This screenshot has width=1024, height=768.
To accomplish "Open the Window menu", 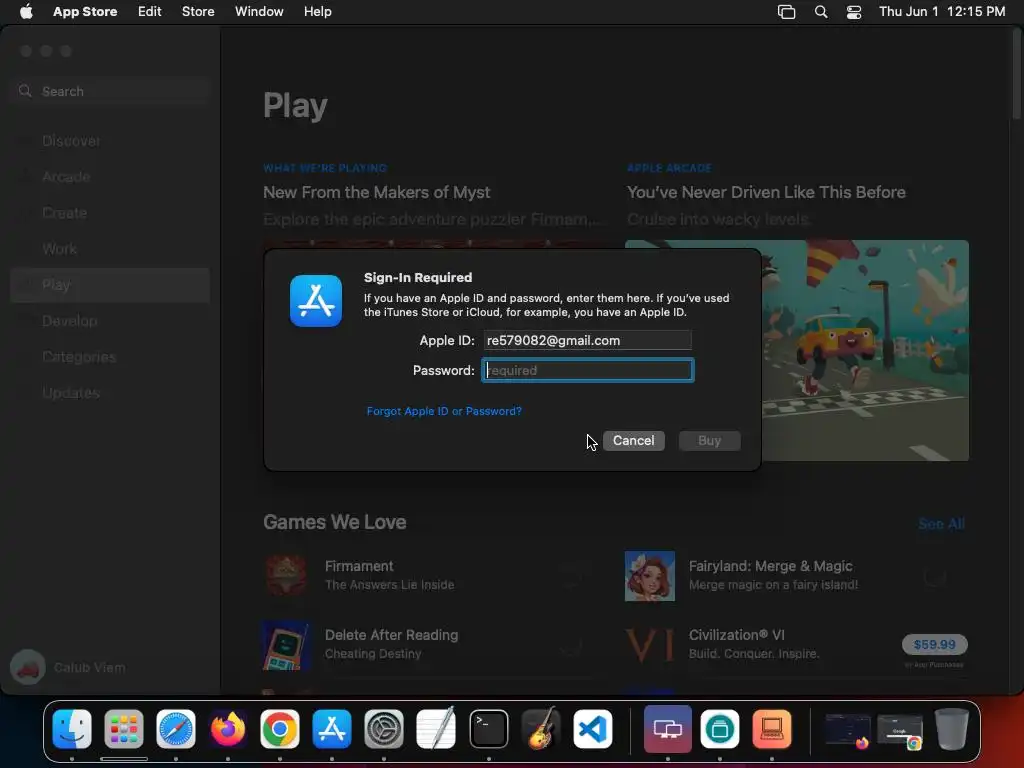I will coord(259,12).
